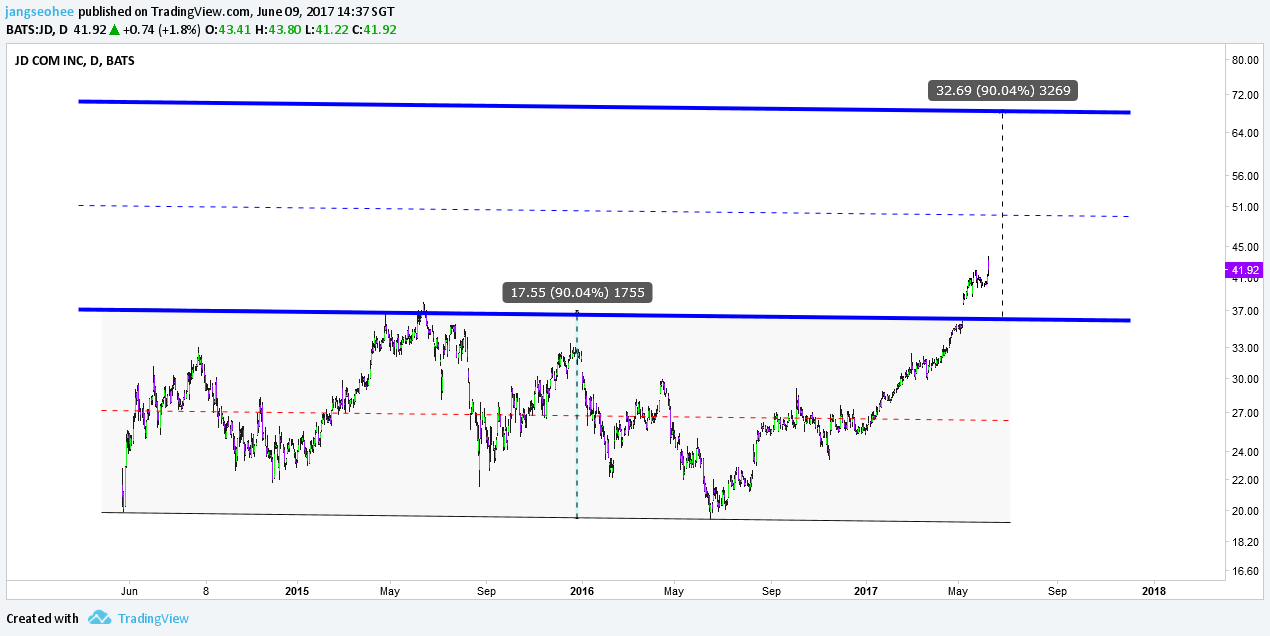The width and height of the screenshot is (1270, 636).
Task: Click the 2017 label on time axis
Action: pos(866,591)
